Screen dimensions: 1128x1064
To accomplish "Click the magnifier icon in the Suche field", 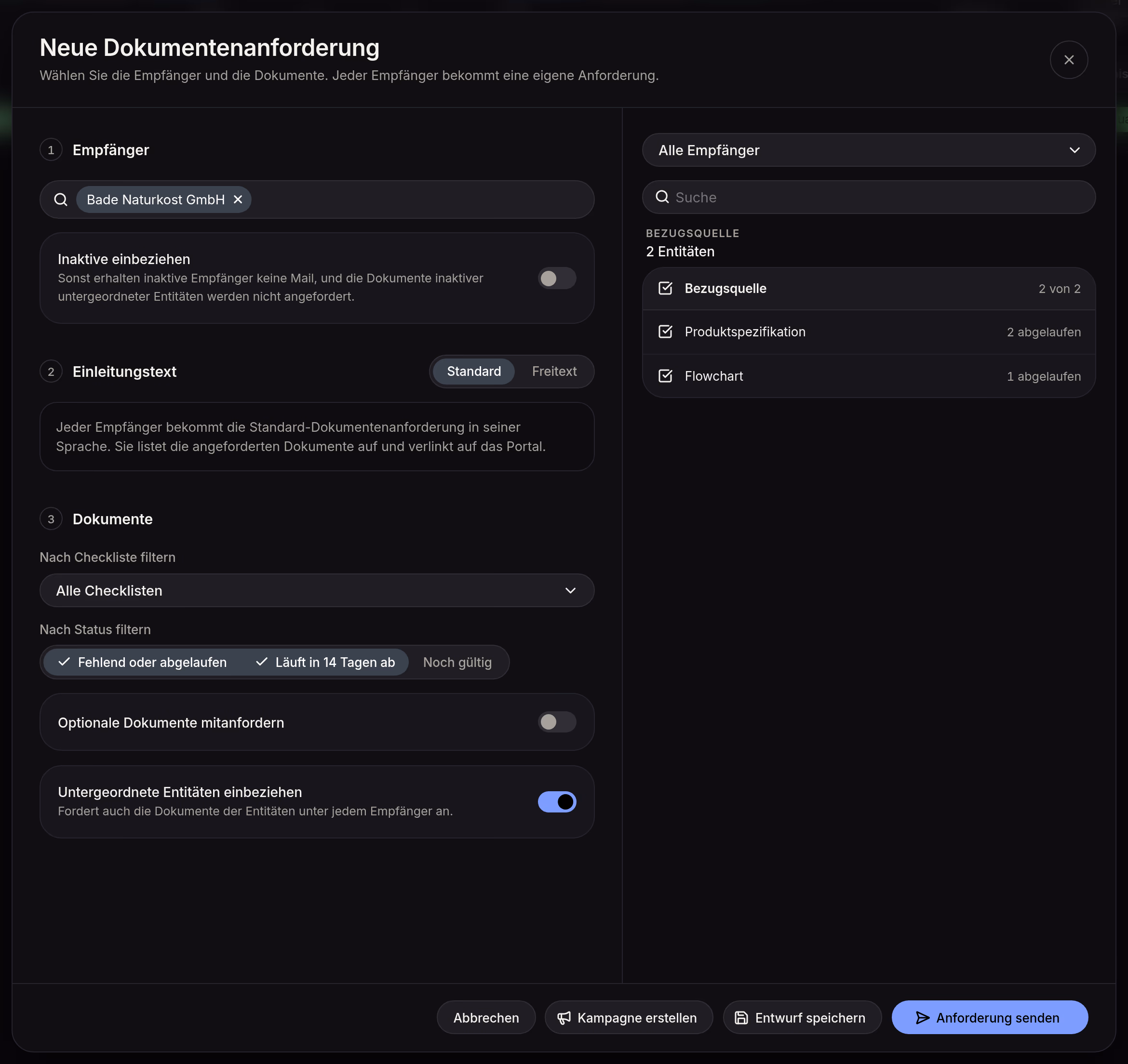I will tap(662, 197).
